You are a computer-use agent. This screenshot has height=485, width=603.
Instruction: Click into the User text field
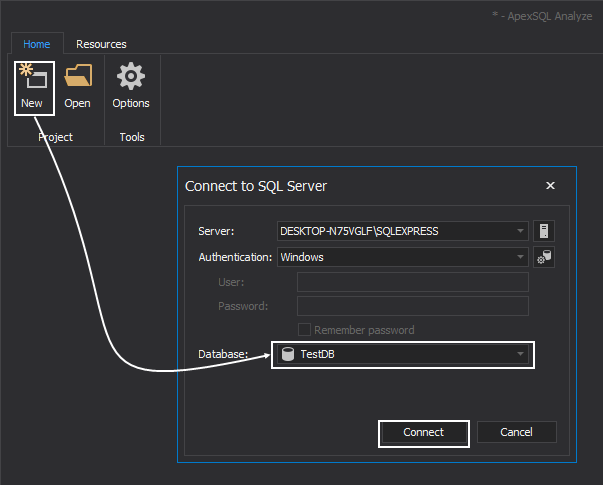412,282
